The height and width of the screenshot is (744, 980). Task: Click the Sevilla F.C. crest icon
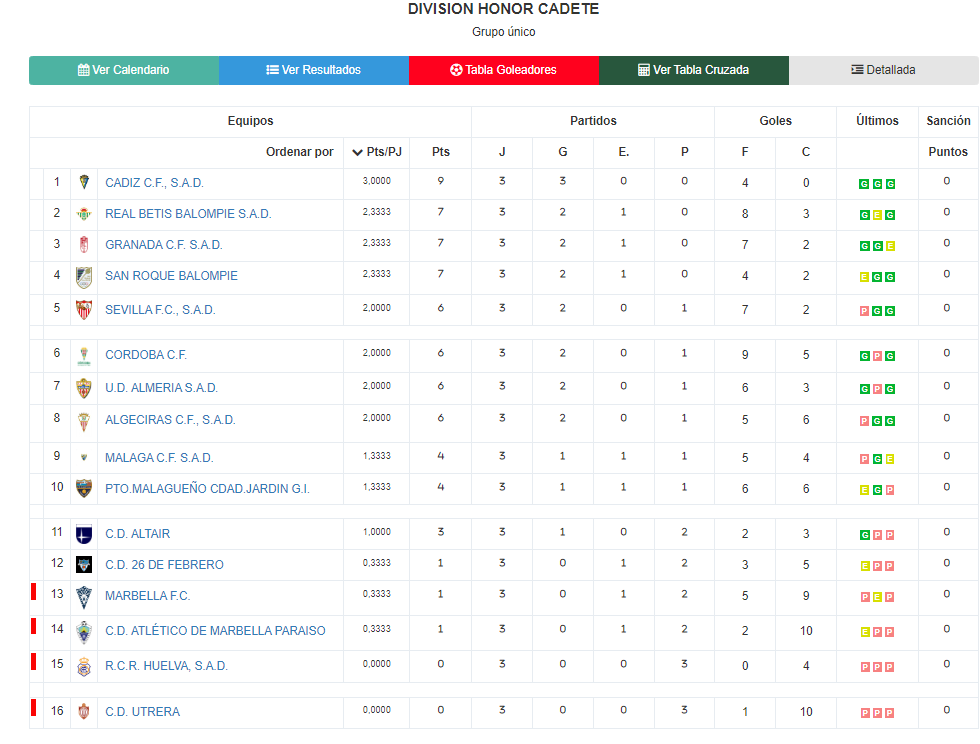coord(84,309)
